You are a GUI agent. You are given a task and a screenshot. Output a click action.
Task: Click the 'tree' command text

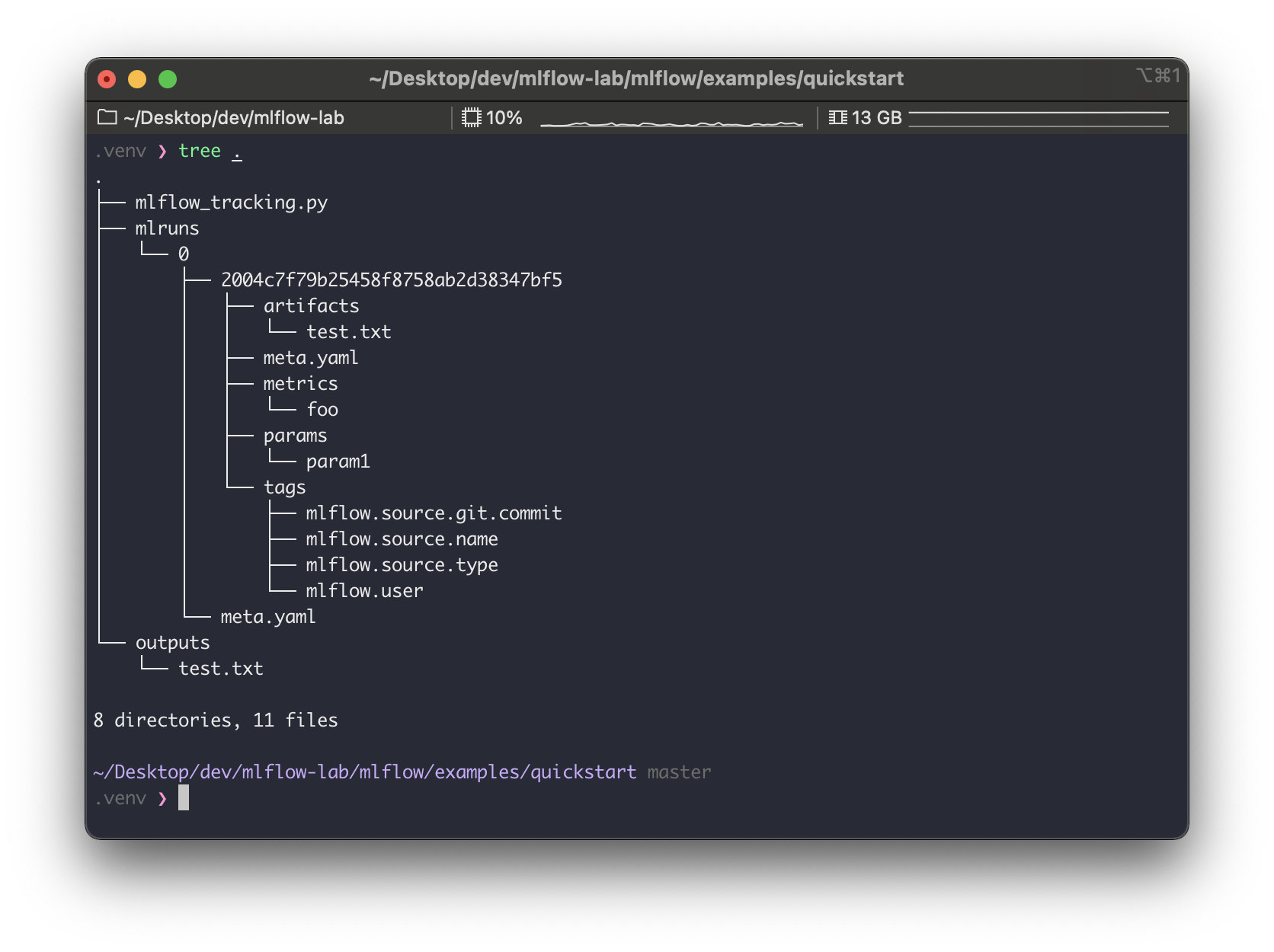(200, 151)
